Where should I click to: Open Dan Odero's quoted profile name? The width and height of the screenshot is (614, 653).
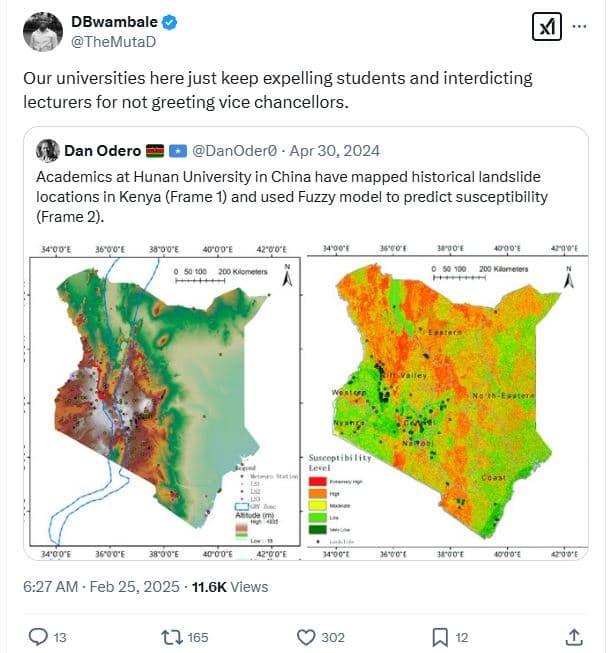click(x=101, y=151)
